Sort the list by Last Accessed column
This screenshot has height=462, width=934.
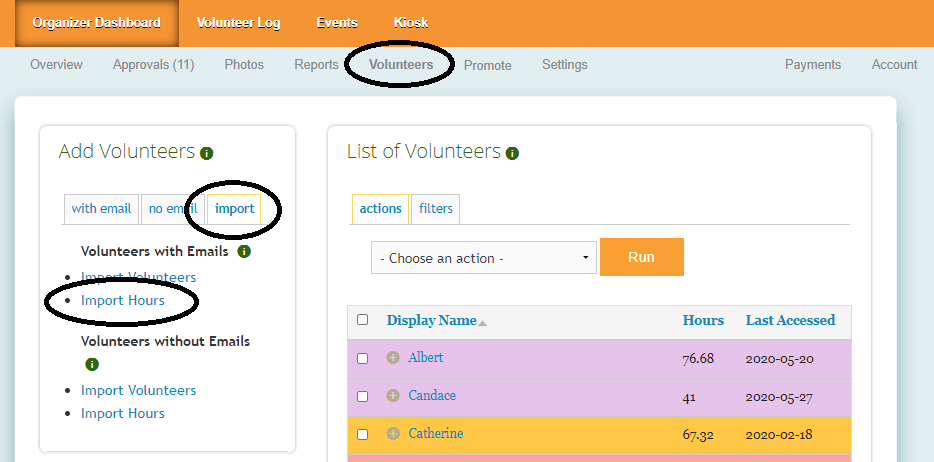tap(790, 320)
